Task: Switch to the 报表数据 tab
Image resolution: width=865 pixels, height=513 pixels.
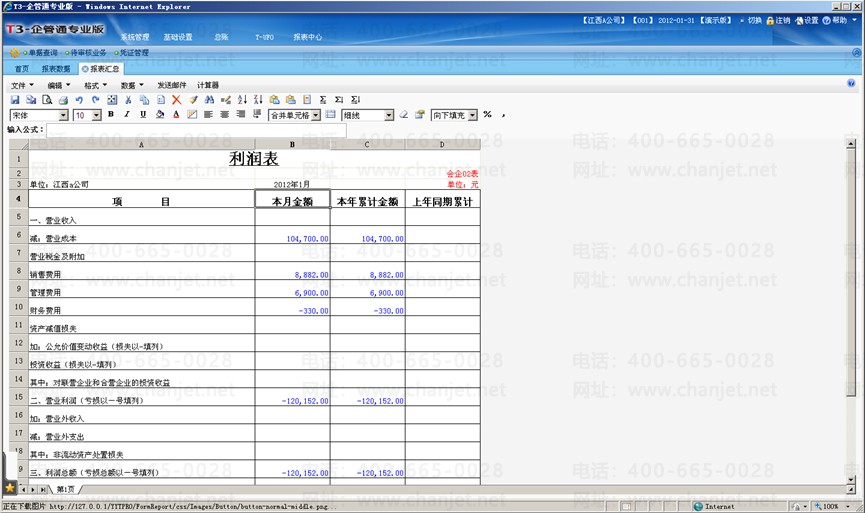Action: 56,69
